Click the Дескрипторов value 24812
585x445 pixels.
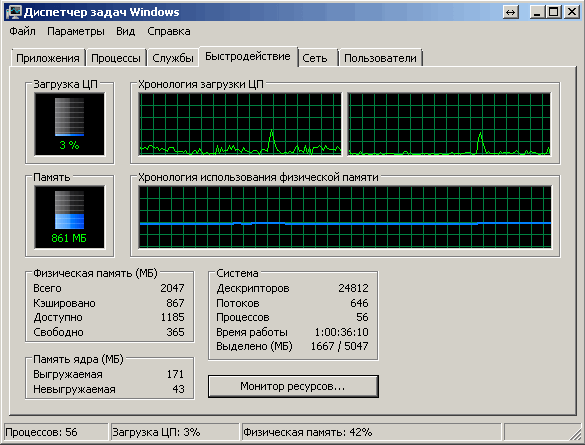coord(353,288)
